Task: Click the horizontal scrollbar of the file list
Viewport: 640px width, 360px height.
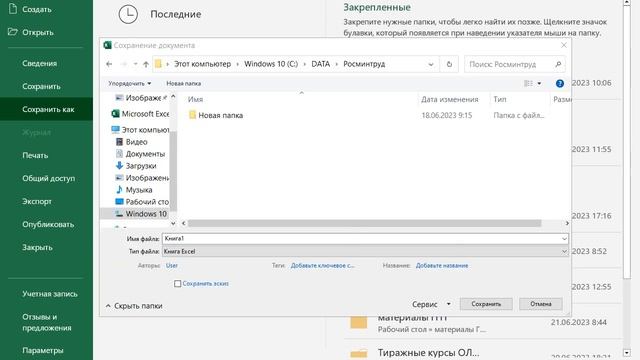Action: (364, 223)
